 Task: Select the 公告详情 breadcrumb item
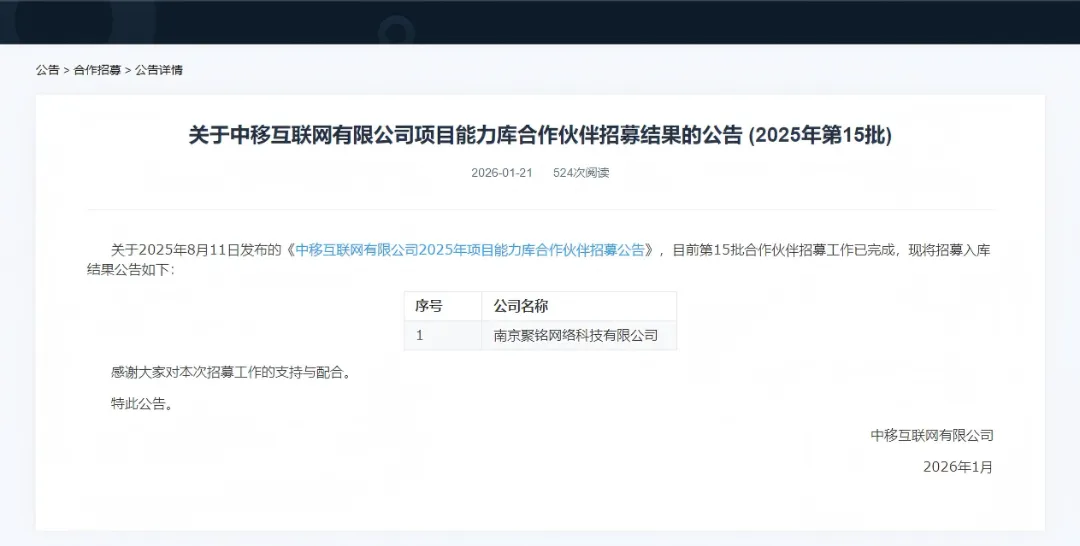pyautogui.click(x=159, y=70)
